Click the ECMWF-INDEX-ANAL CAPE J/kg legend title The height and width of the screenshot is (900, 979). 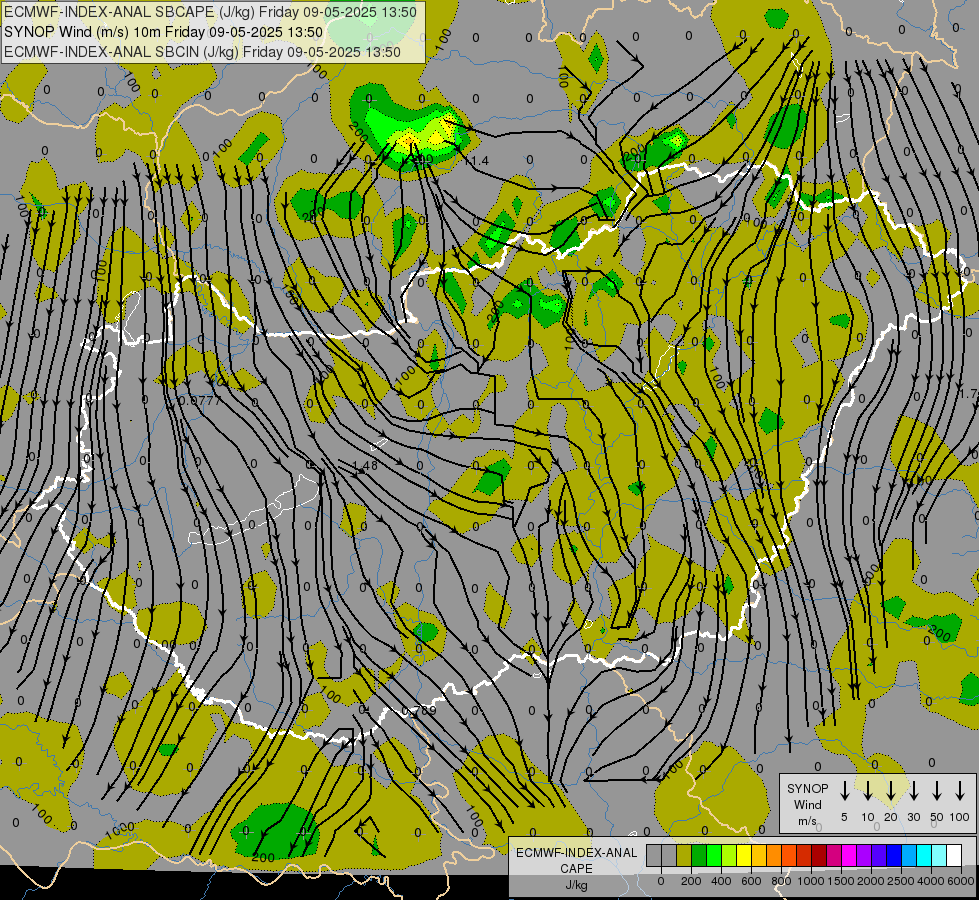[x=576, y=869]
